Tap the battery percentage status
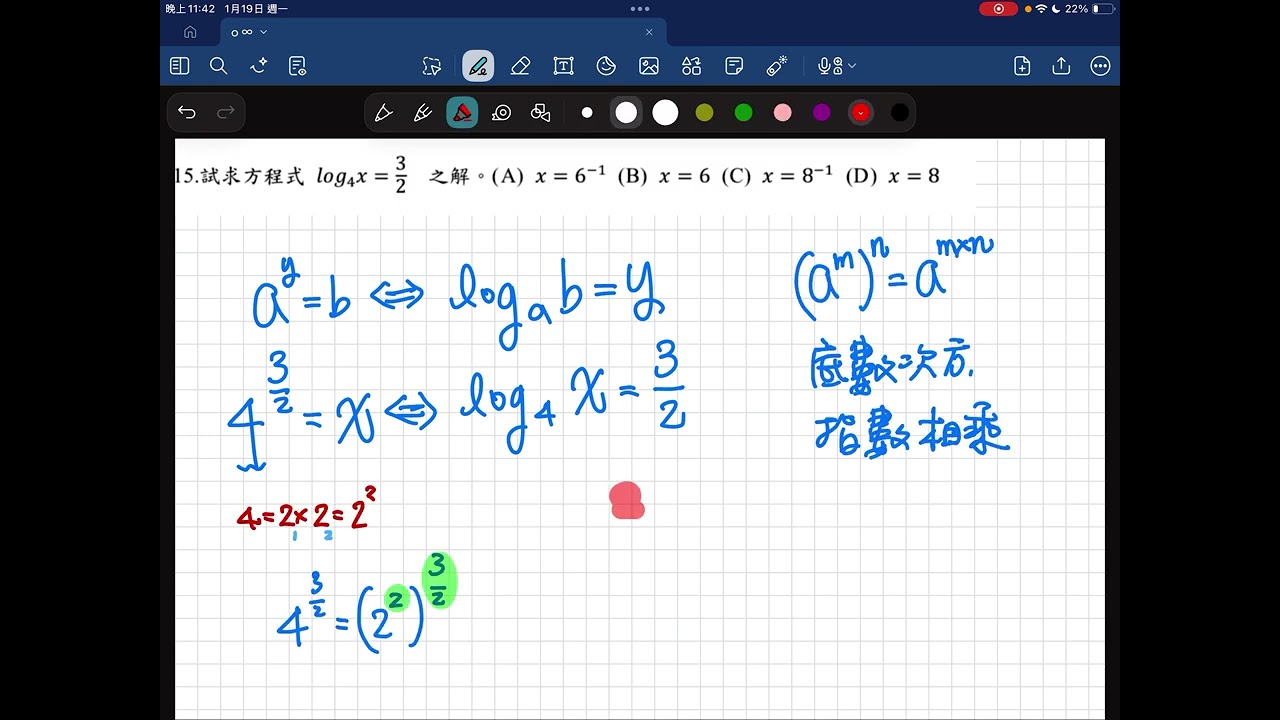Image resolution: width=1280 pixels, height=720 pixels. point(1077,8)
